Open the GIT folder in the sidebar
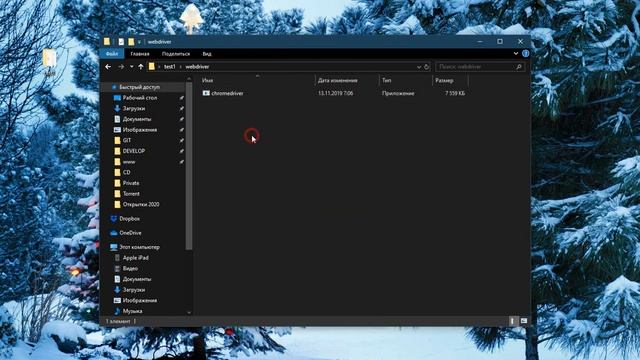 click(127, 140)
